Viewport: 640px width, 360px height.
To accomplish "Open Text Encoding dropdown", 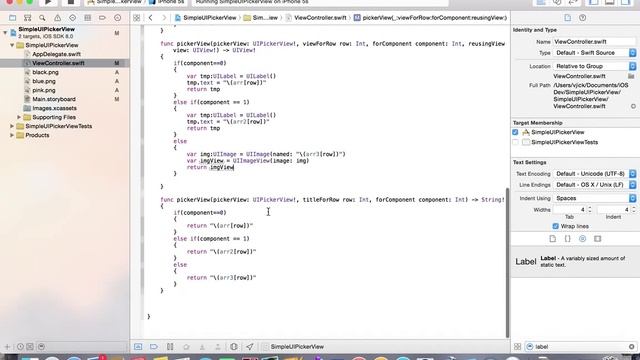I will [594, 174].
